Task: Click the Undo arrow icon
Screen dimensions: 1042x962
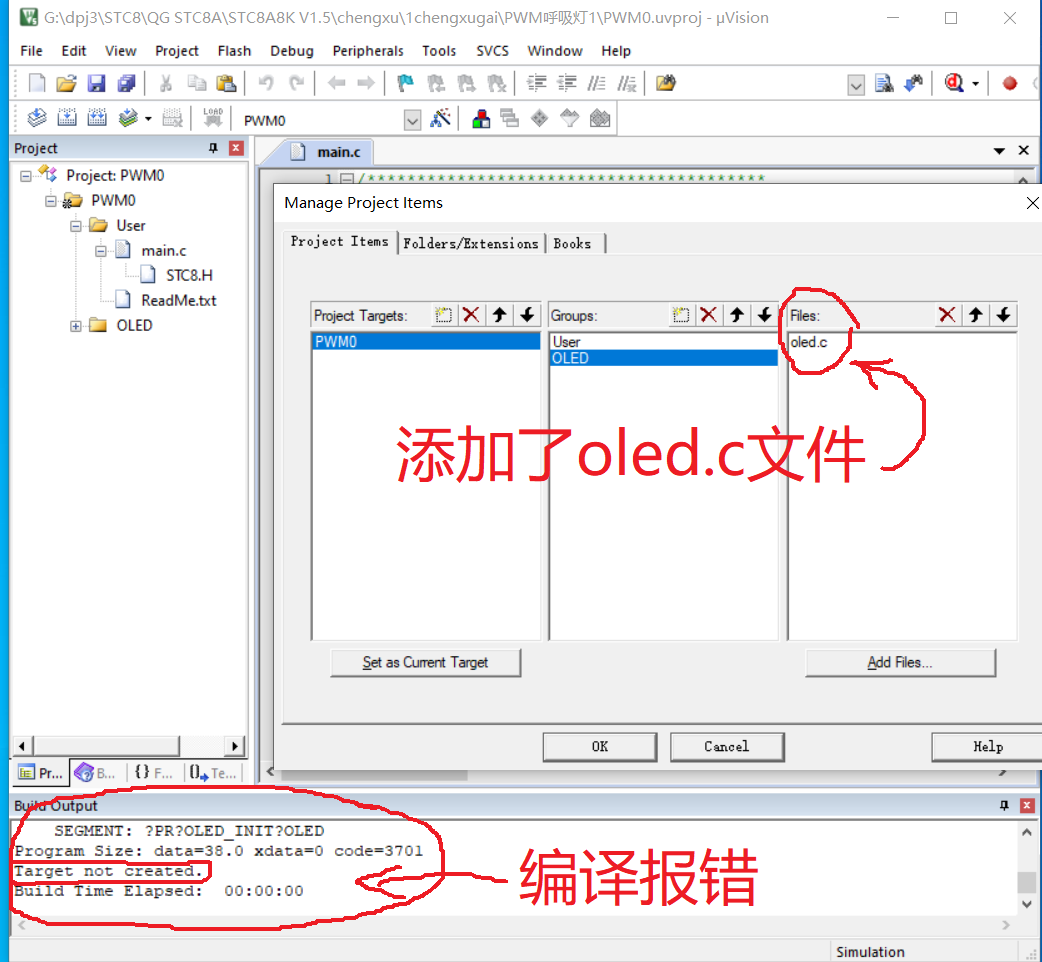Action: 266,83
